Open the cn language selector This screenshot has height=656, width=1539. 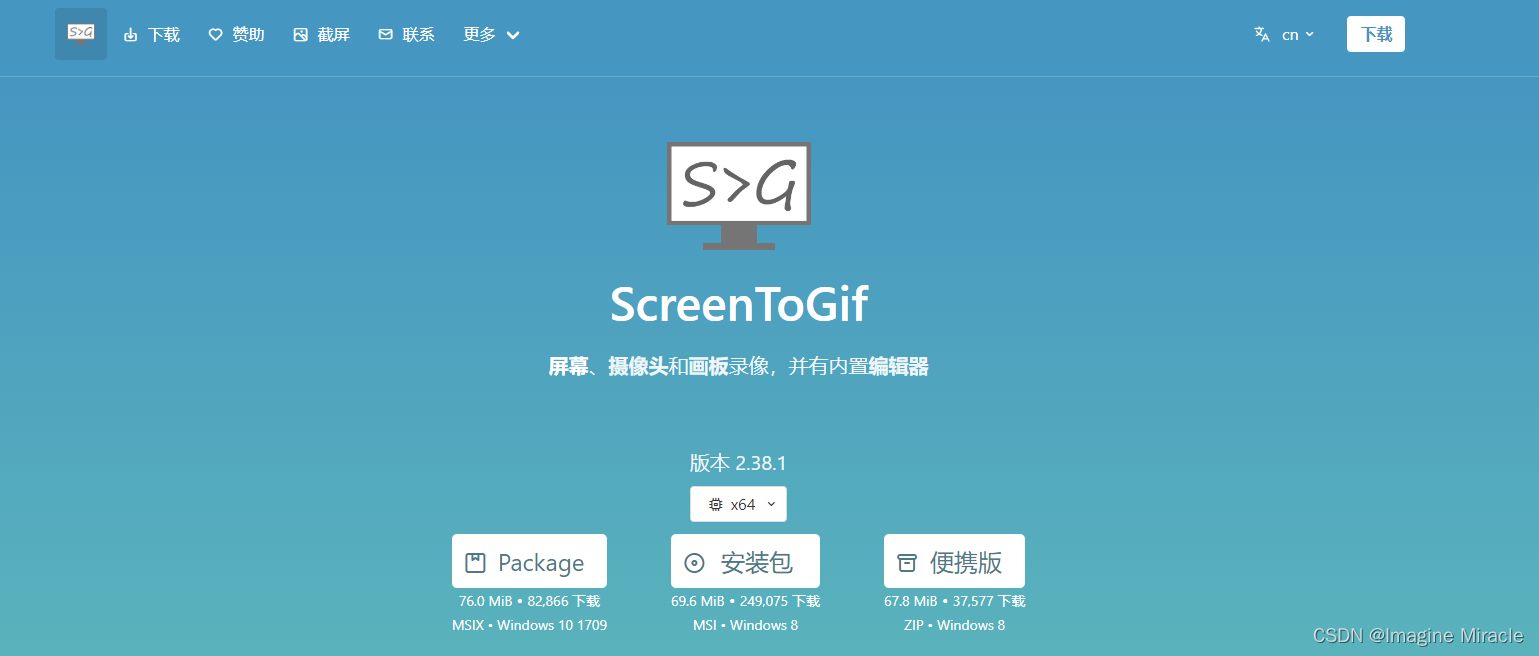(1285, 34)
